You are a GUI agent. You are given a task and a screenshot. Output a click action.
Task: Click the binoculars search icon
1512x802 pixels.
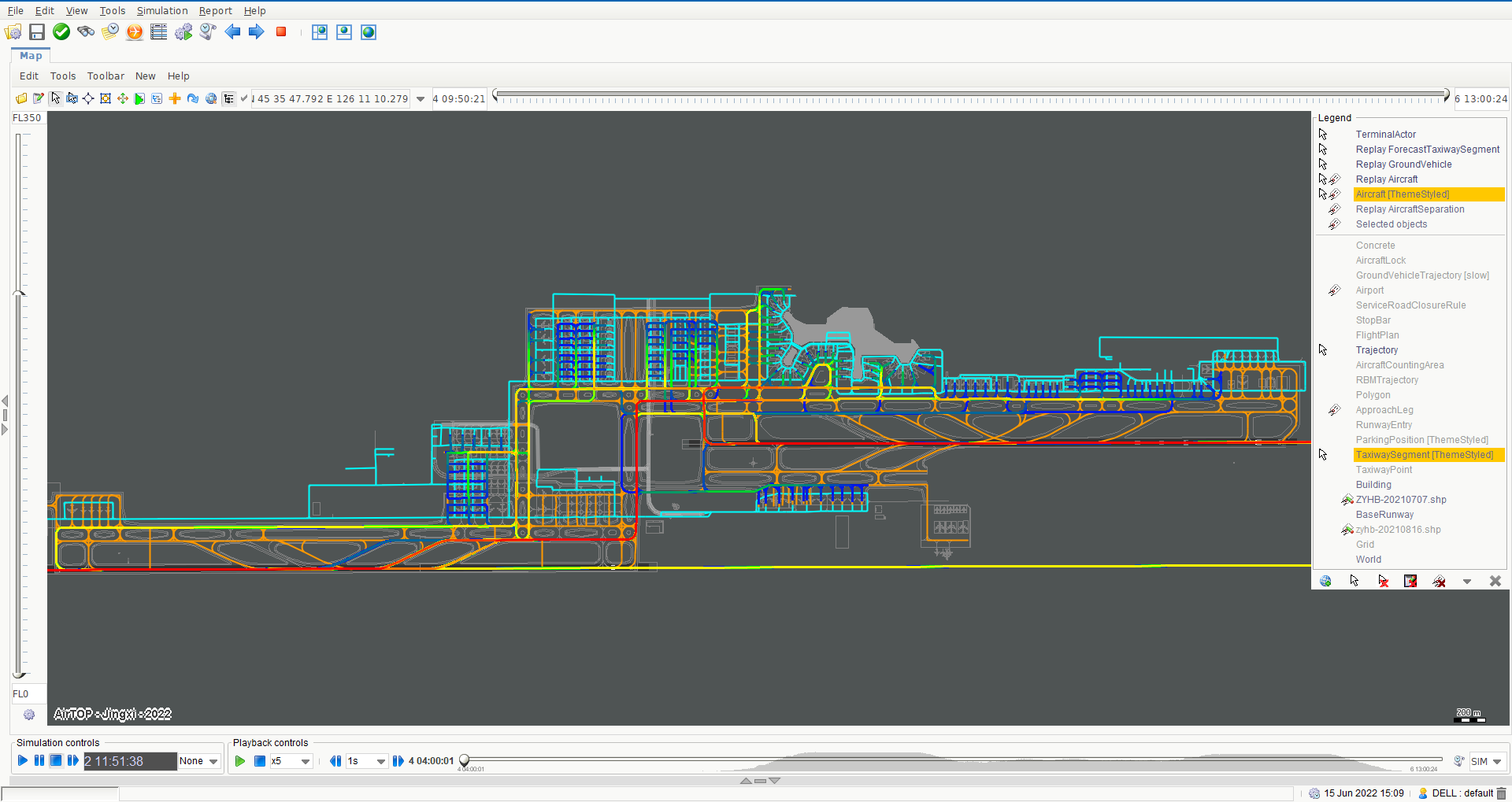coord(86,31)
